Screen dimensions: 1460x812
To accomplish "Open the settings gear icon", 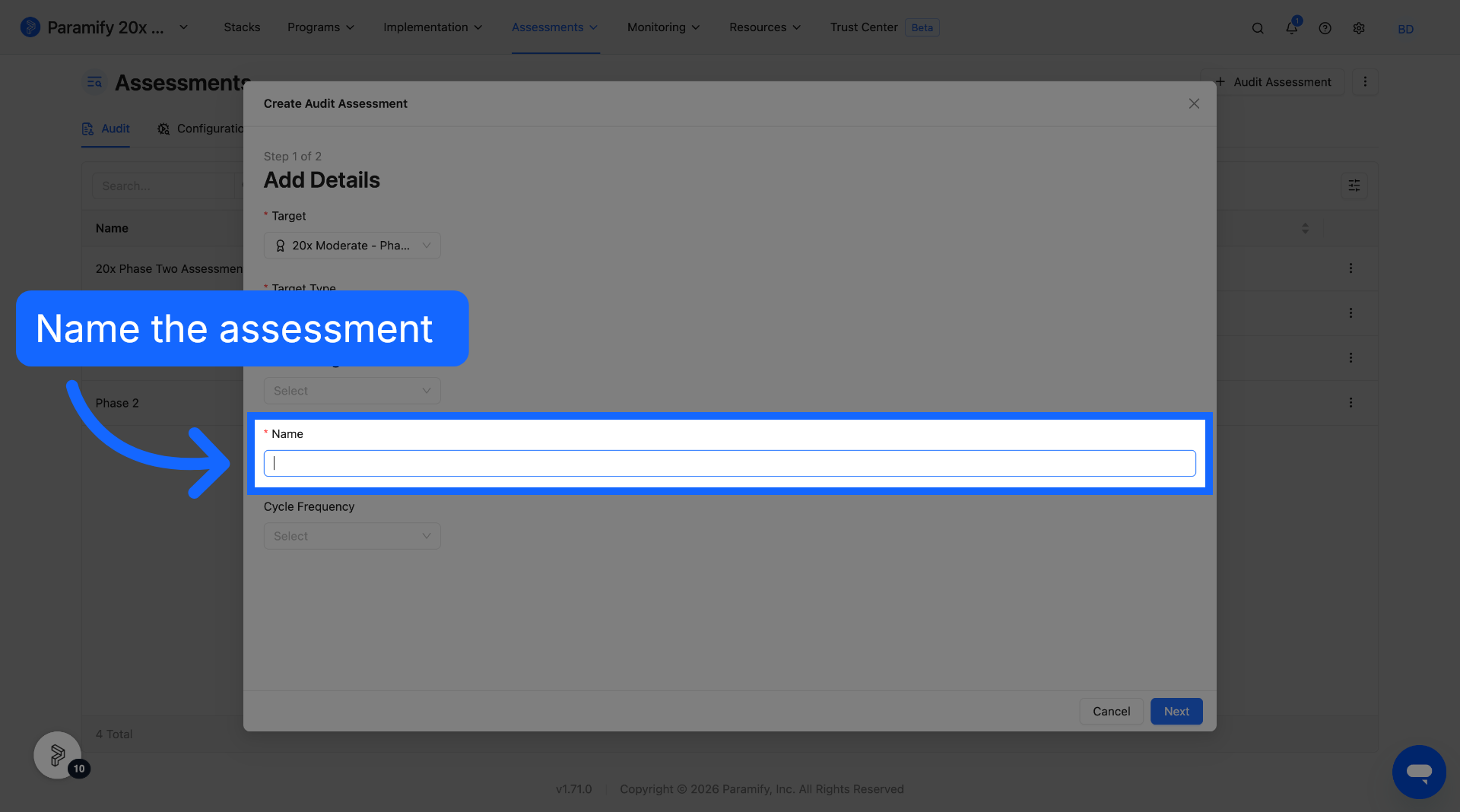I will coord(1359,28).
